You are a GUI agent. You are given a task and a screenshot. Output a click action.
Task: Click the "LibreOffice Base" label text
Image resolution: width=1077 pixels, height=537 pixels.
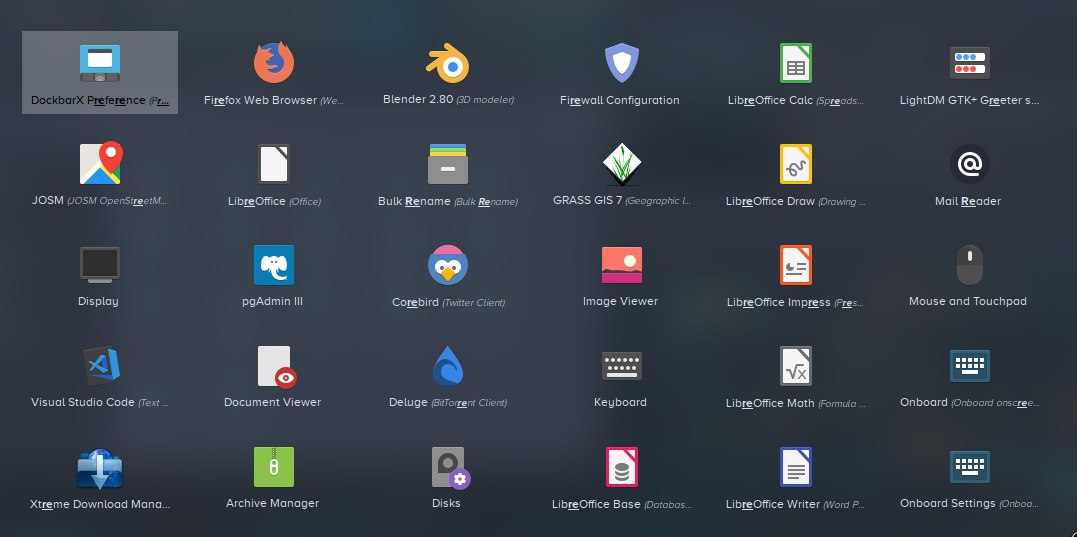click(596, 504)
